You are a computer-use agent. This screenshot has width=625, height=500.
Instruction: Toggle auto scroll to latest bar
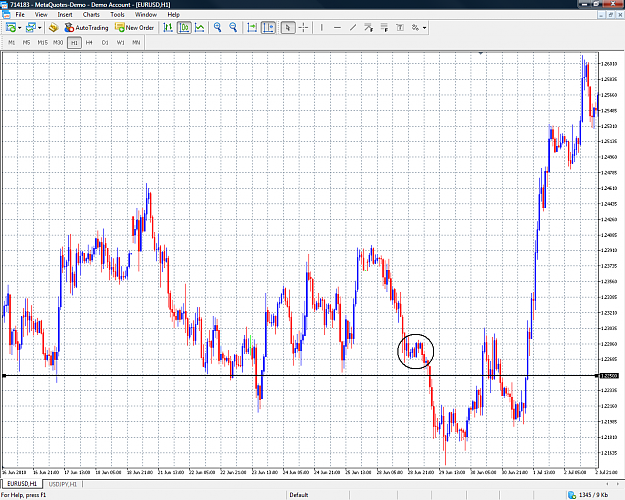click(252, 28)
